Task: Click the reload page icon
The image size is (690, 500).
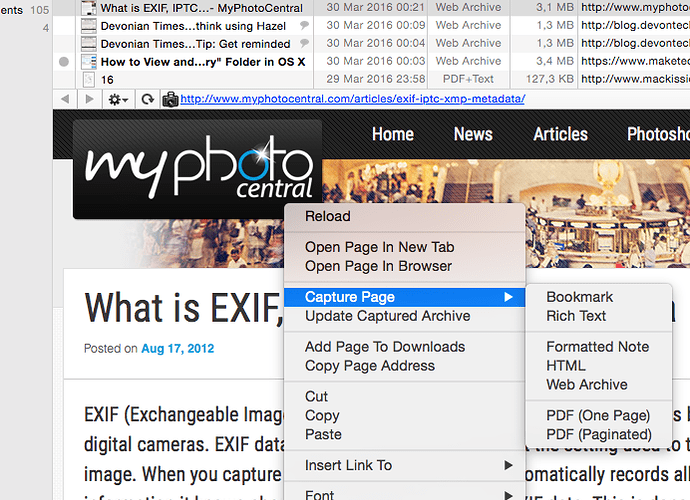Action: click(x=148, y=99)
